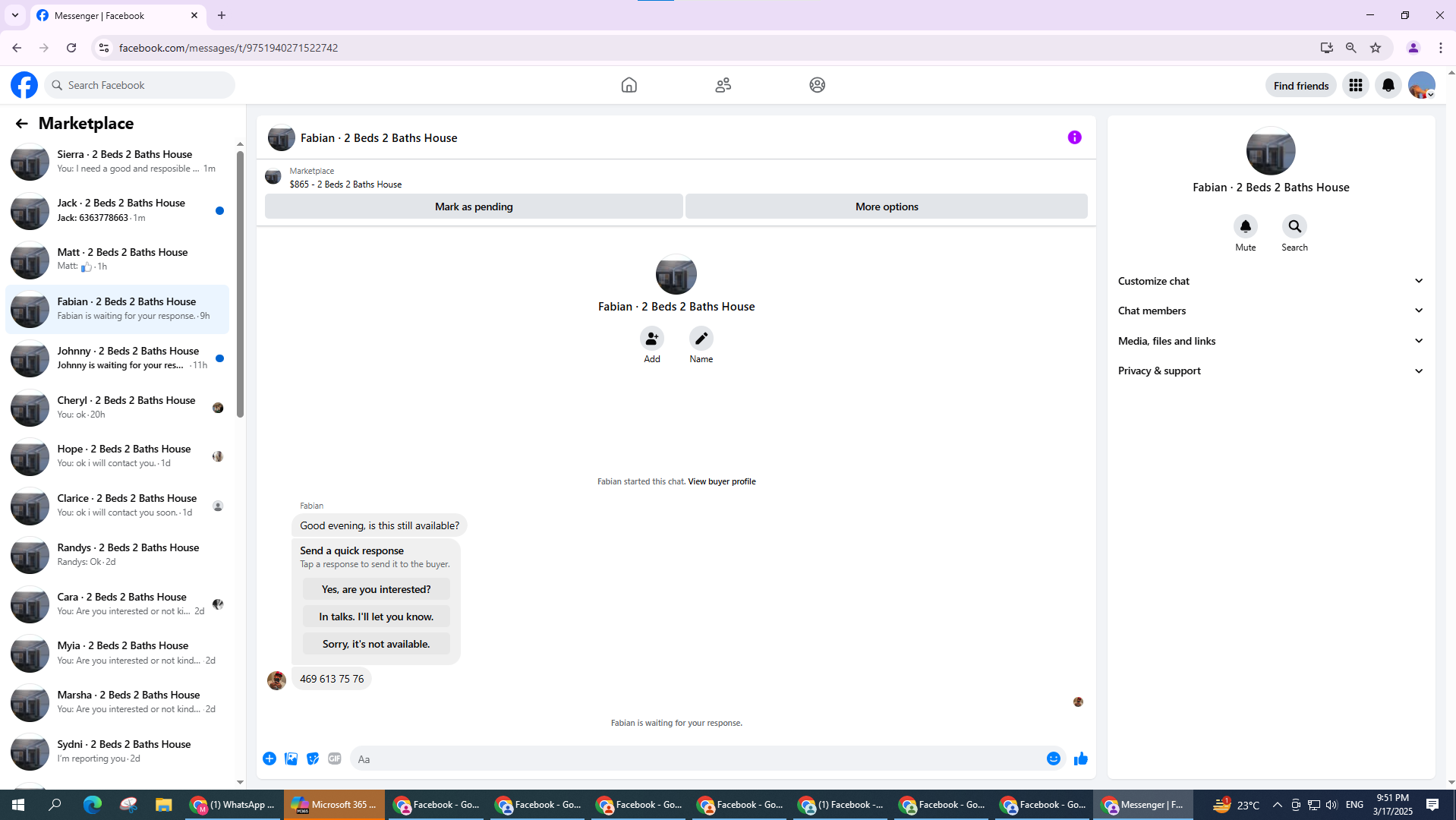Image resolution: width=1456 pixels, height=820 pixels.
Task: Open File Explorer from the taskbar
Action: (x=164, y=805)
